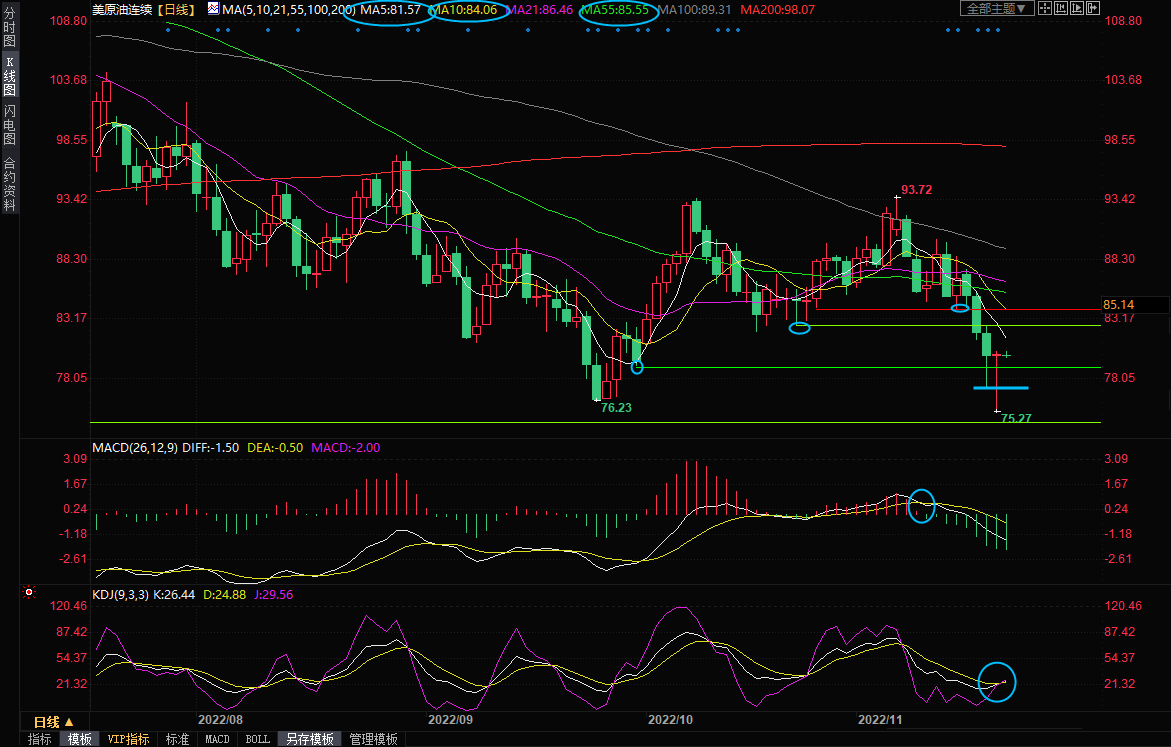The width and height of the screenshot is (1171, 747).
Task: Click the KDJ(9,3,3) indicator label
Action: pyautogui.click(x=118, y=594)
